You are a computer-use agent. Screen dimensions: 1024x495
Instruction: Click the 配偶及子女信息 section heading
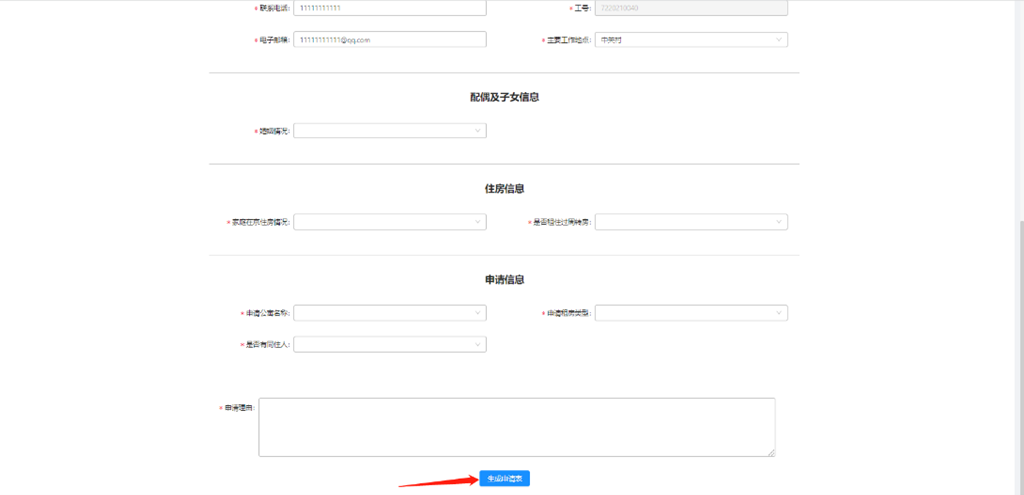click(504, 97)
